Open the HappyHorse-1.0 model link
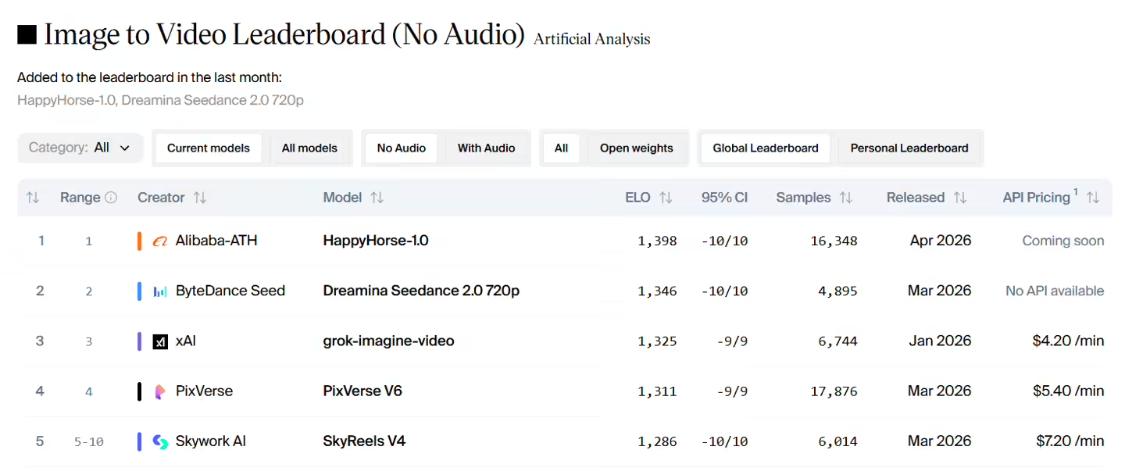 375,241
